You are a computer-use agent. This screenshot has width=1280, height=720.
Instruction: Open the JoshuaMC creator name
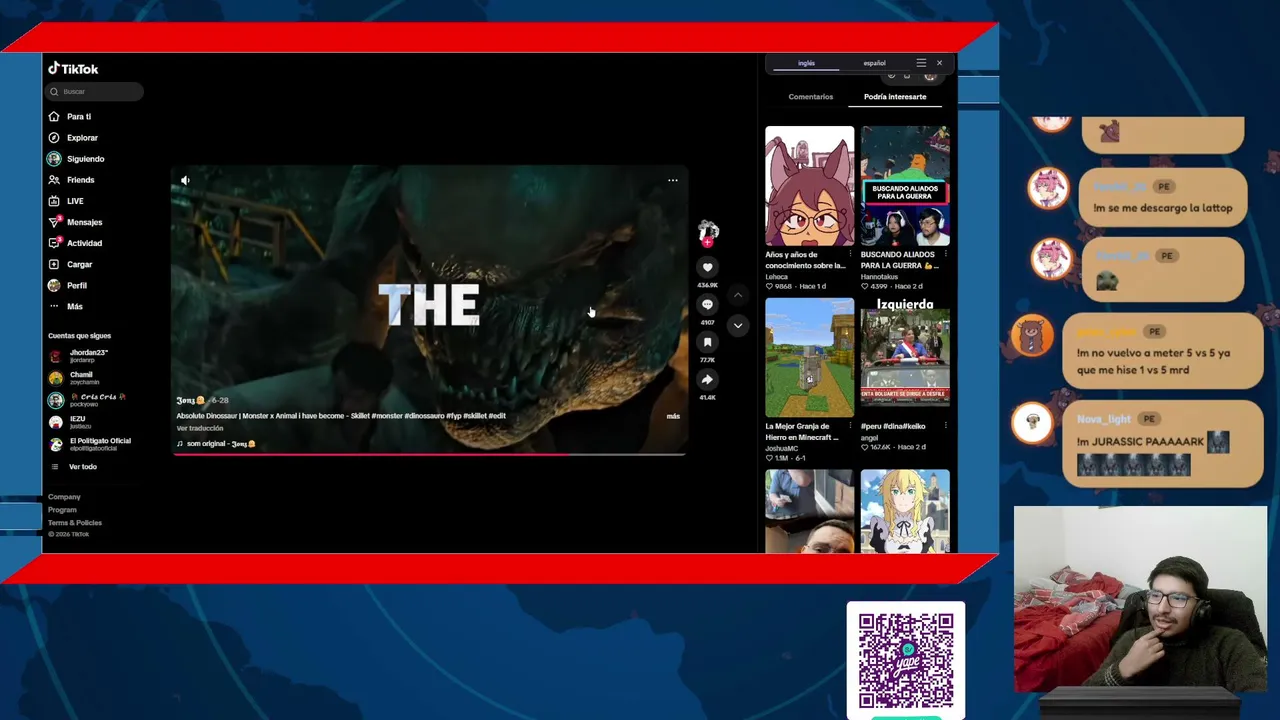(782, 449)
